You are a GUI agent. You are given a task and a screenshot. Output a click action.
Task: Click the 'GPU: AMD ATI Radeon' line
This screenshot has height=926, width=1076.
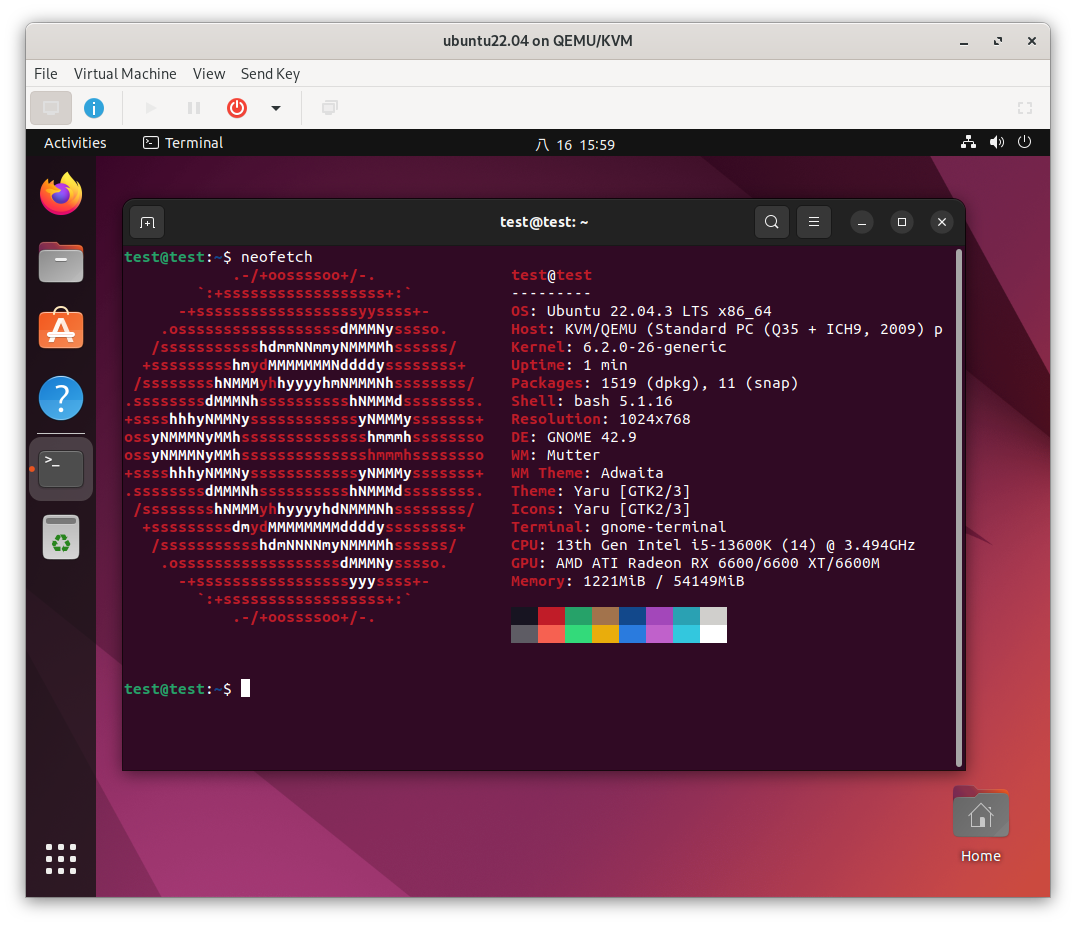click(695, 564)
